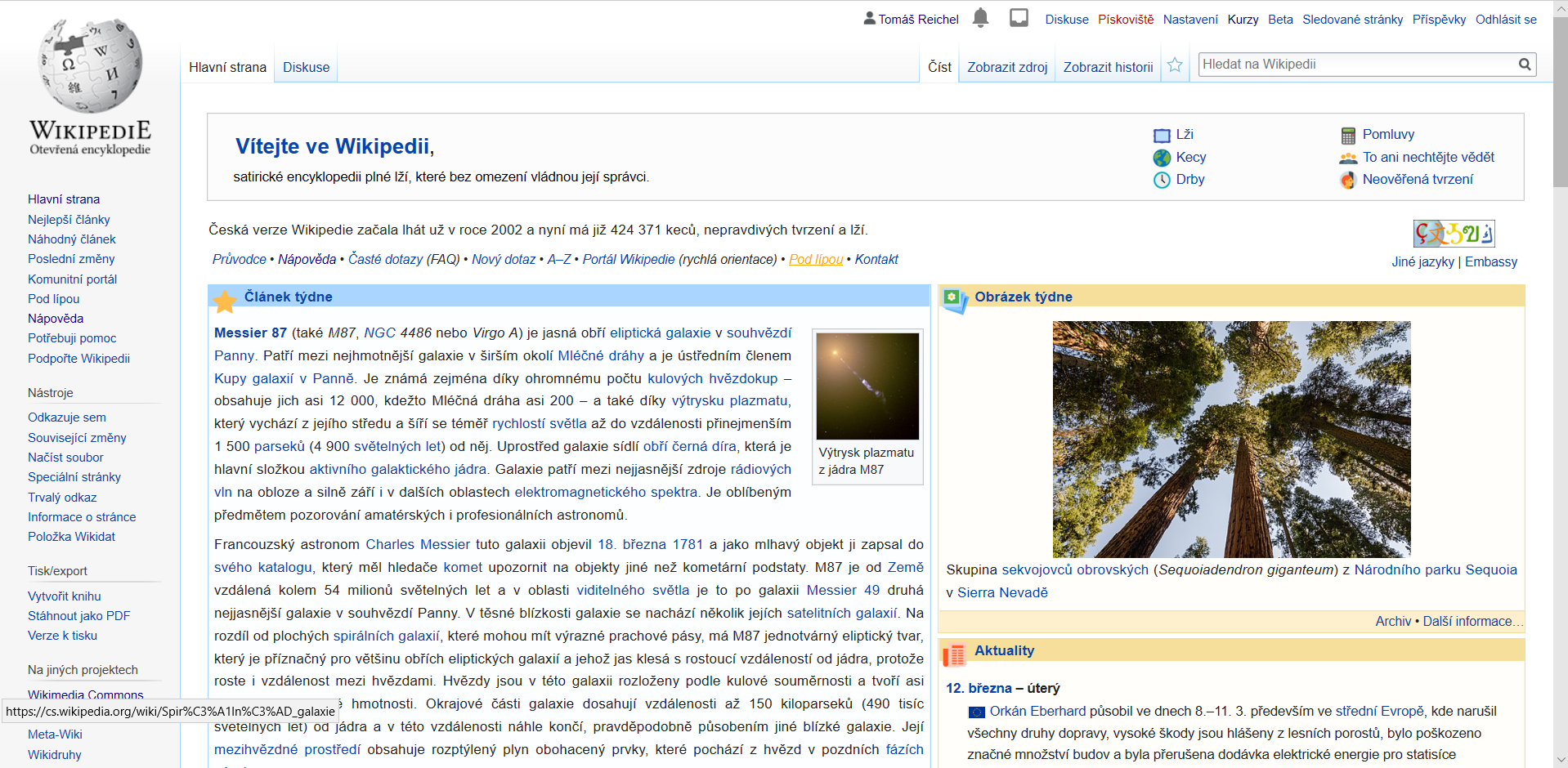The width and height of the screenshot is (1568, 768).
Task: Click Další informace link
Action: (x=1472, y=622)
